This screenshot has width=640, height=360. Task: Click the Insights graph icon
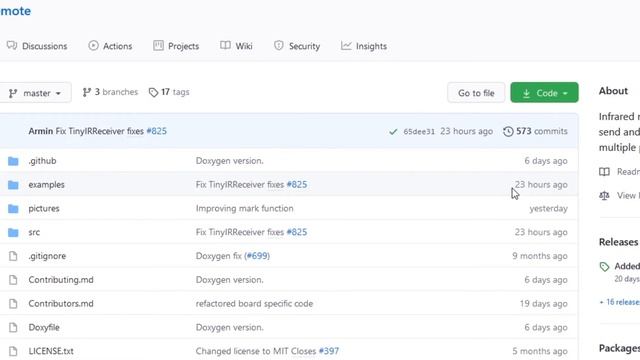tap(346, 46)
